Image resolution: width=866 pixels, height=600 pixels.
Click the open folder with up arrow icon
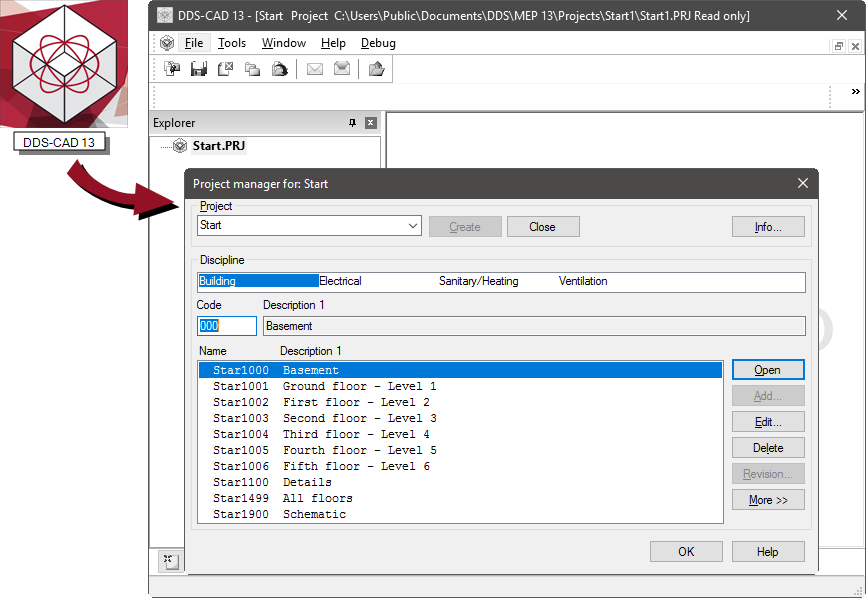377,69
